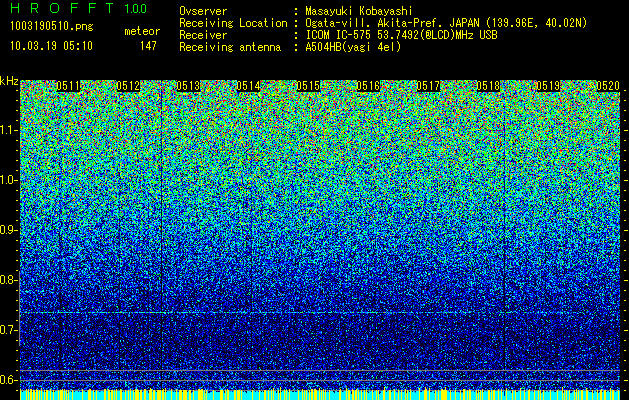Click the HROFFT 1.0.0 title text

(78, 8)
